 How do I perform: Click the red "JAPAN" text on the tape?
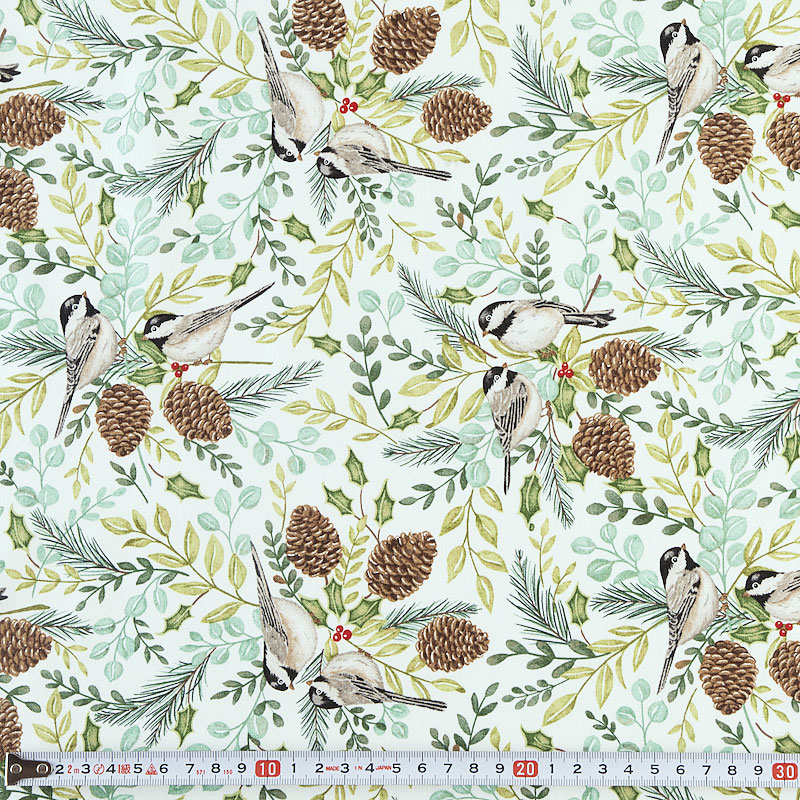click(383, 768)
